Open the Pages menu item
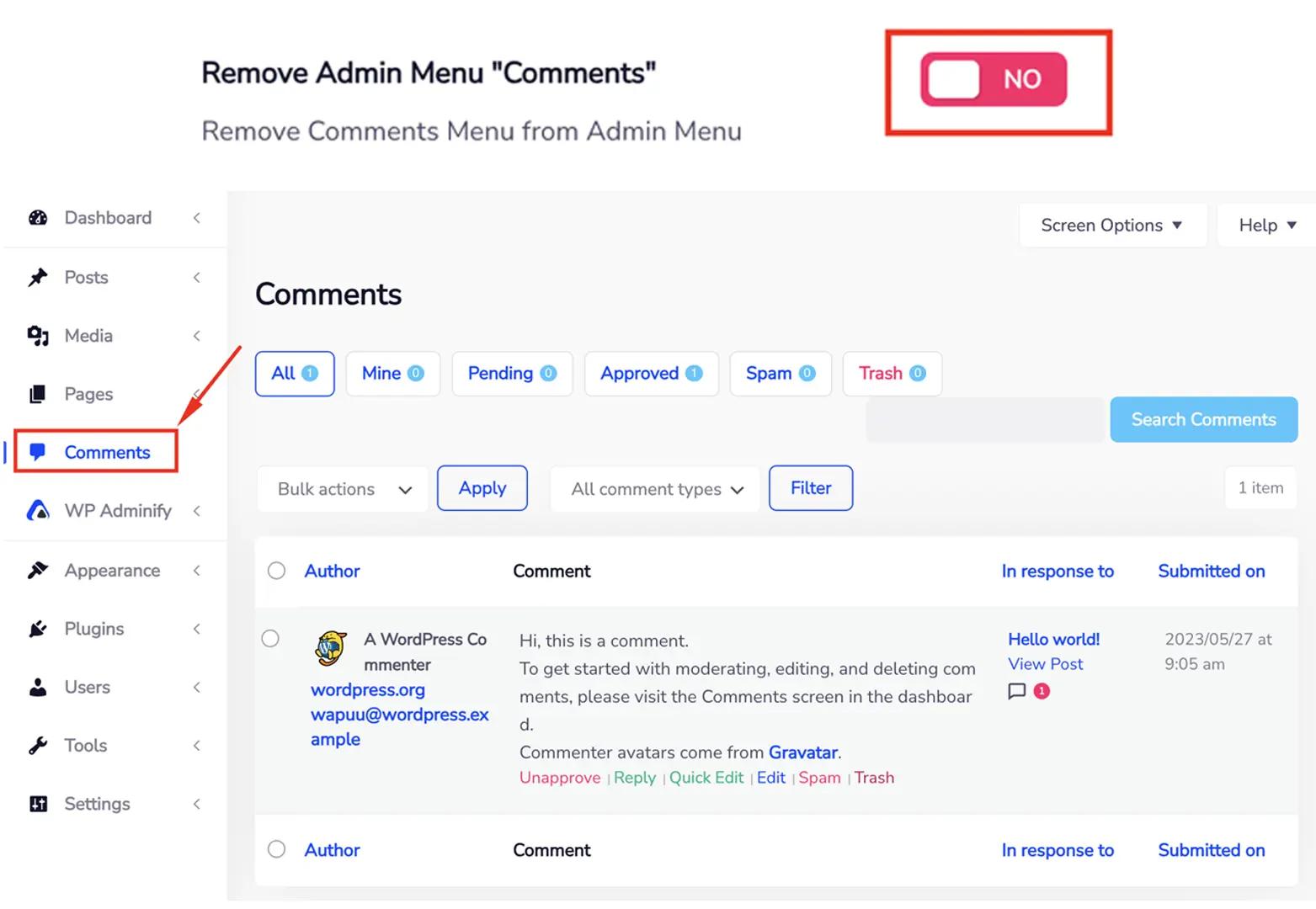The height and width of the screenshot is (909, 1316). (x=88, y=394)
